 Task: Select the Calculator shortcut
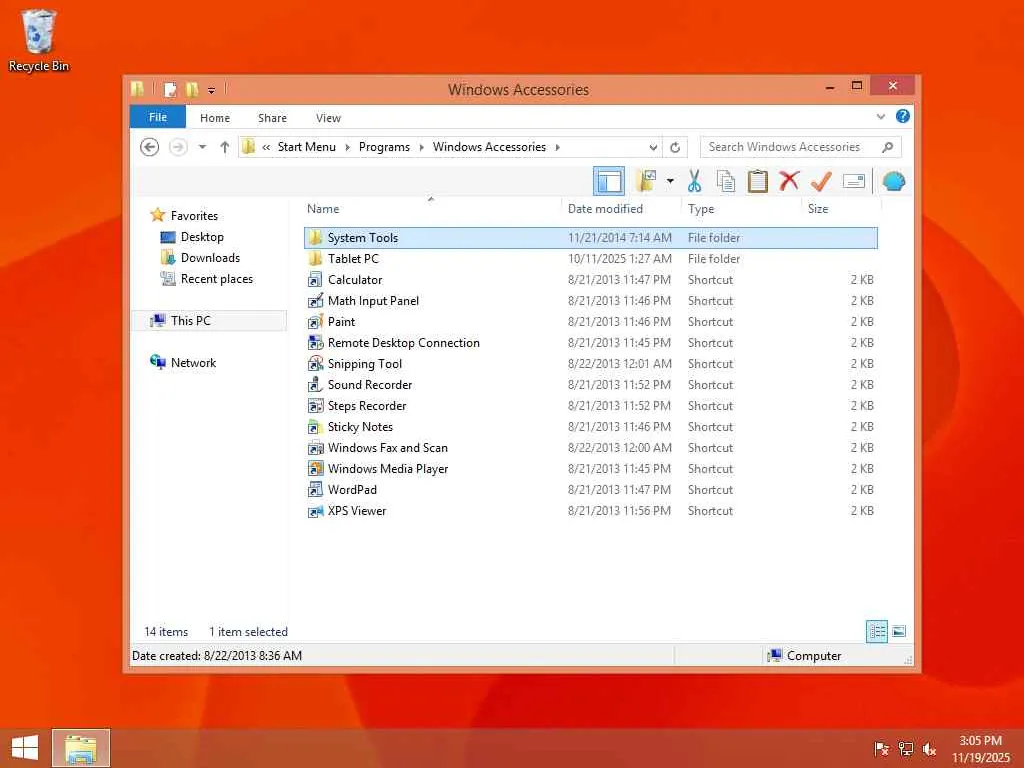click(x=591, y=280)
